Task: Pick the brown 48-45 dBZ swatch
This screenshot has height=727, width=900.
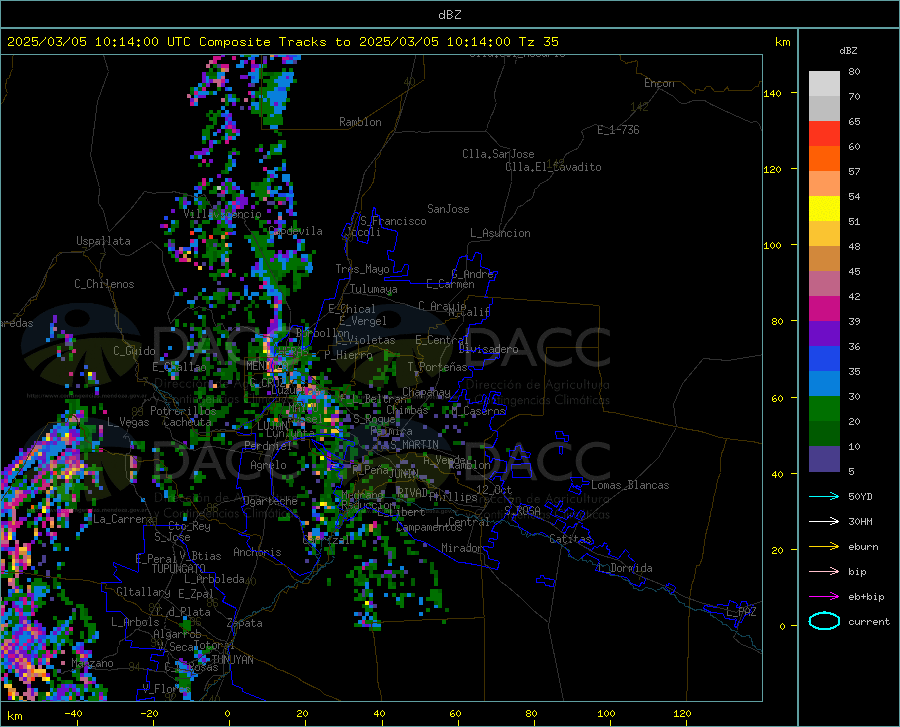Action: pos(824,259)
